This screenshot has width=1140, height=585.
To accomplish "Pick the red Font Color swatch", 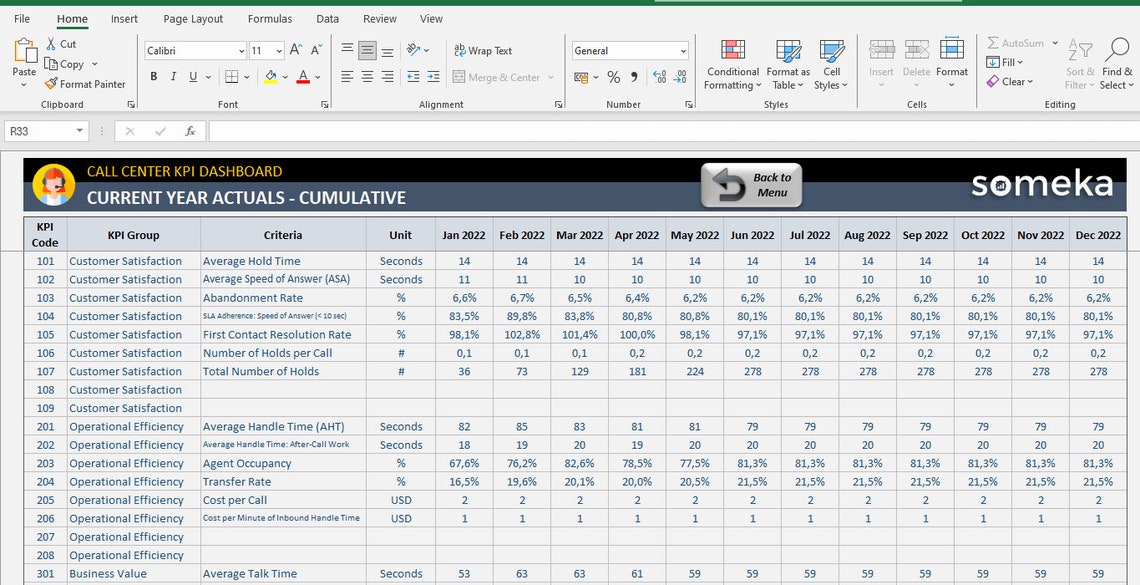I will (x=303, y=76).
